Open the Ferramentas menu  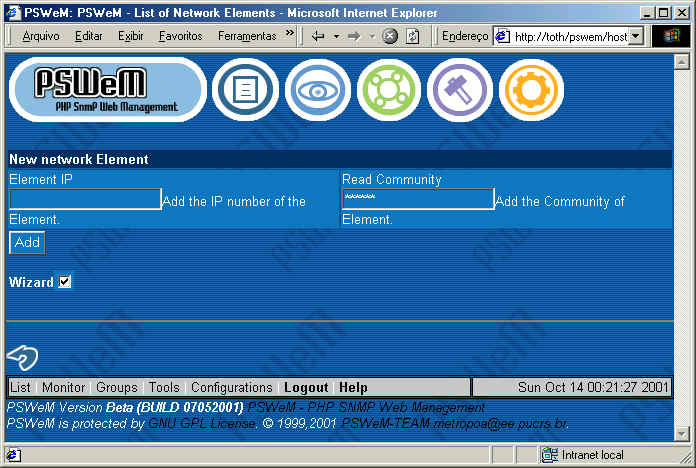point(246,36)
